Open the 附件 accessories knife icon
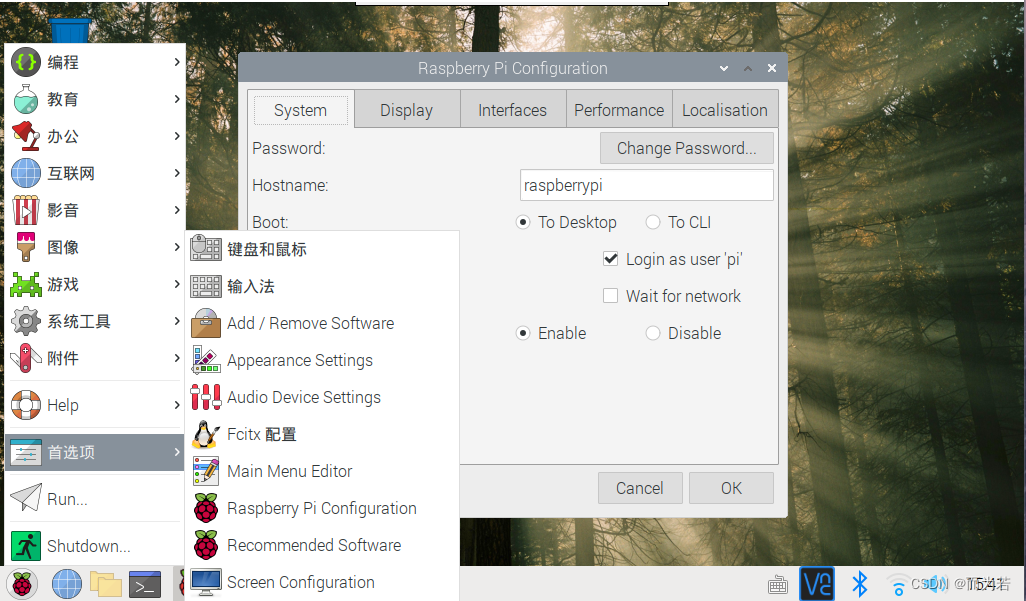Screen dimensions: 1026x601 (26, 358)
